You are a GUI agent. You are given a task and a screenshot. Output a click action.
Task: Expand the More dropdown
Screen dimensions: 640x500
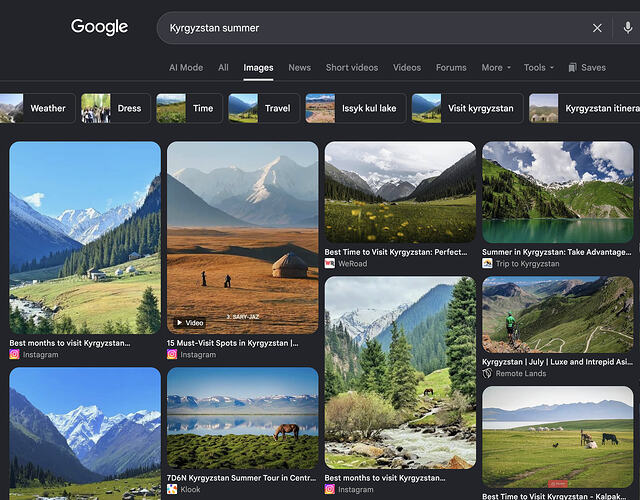point(496,67)
